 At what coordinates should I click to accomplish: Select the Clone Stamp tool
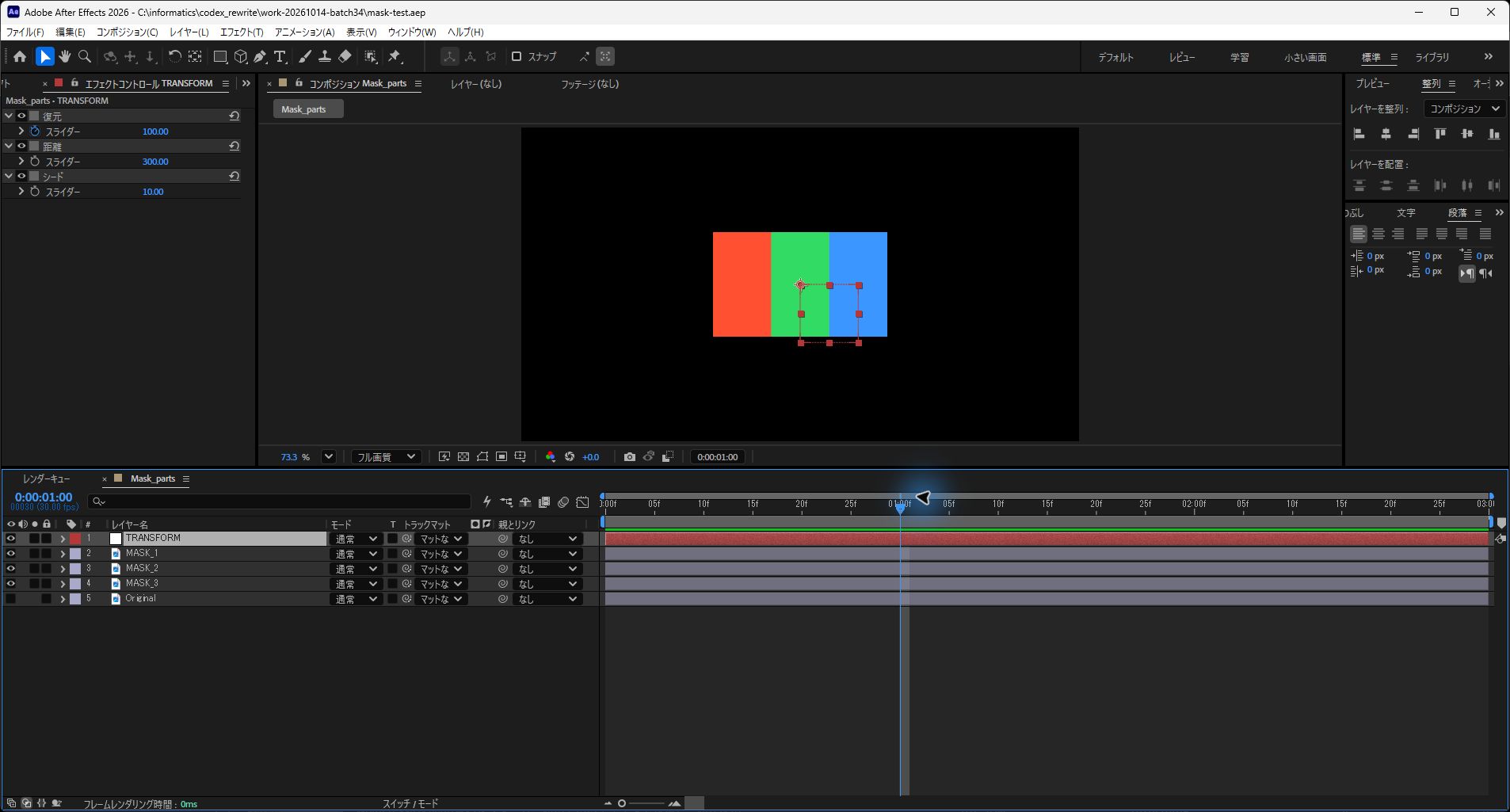(x=325, y=56)
